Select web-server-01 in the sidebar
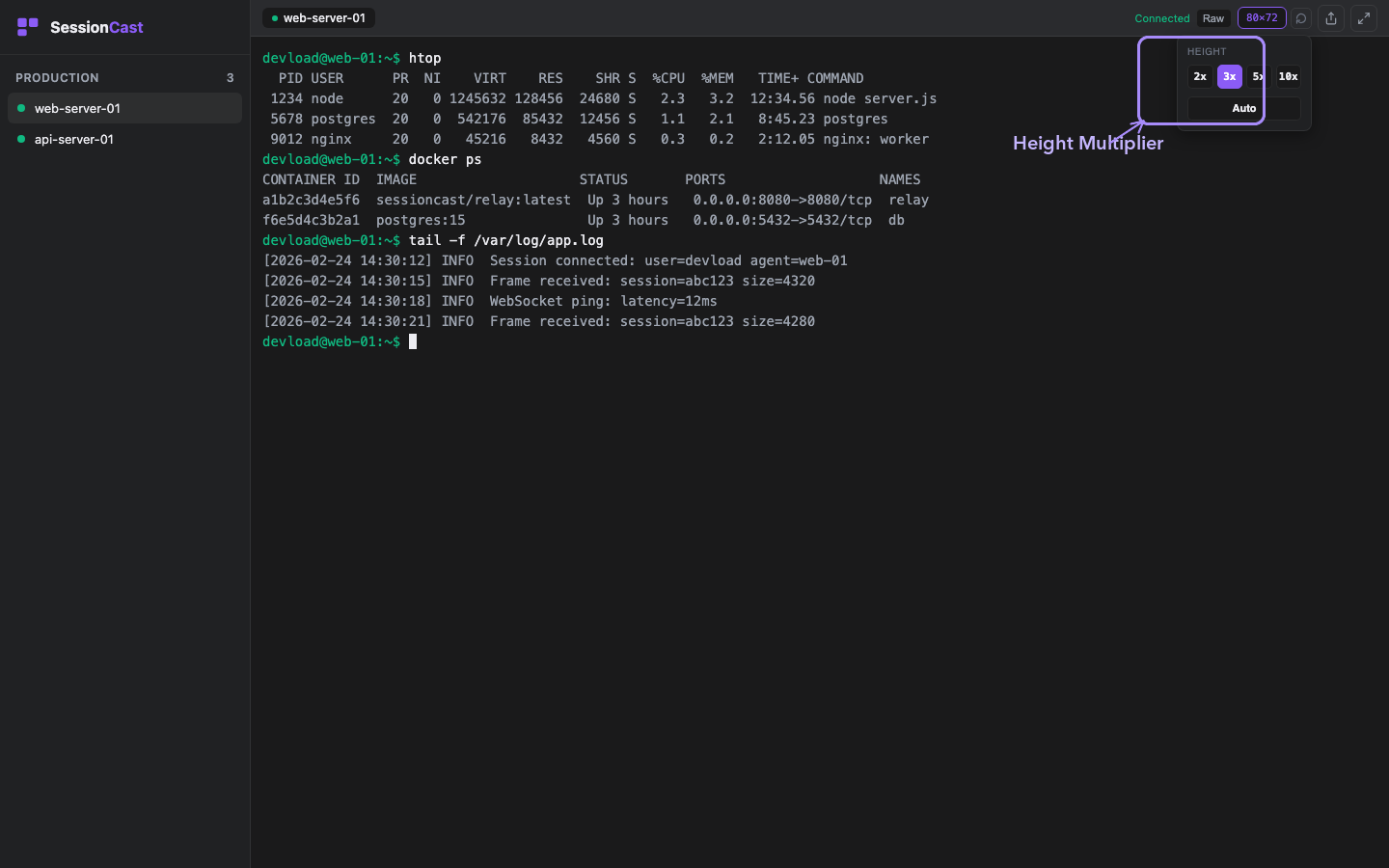The width and height of the screenshot is (1389, 868). (x=77, y=108)
